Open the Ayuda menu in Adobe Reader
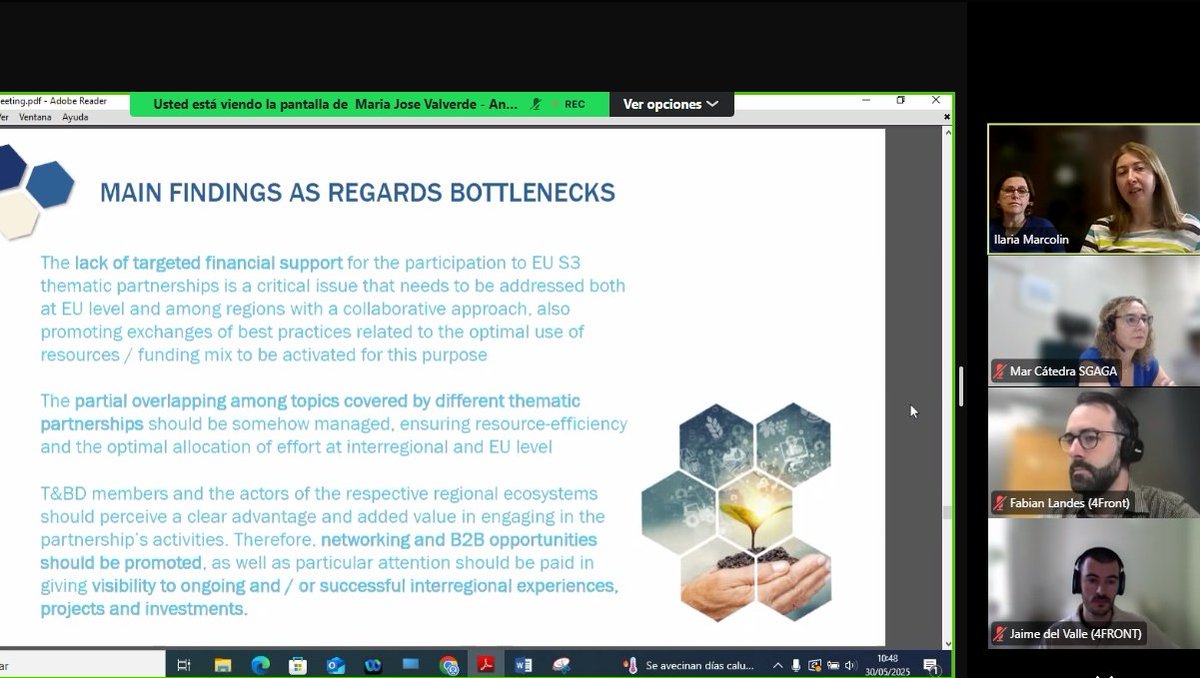 click(x=76, y=118)
